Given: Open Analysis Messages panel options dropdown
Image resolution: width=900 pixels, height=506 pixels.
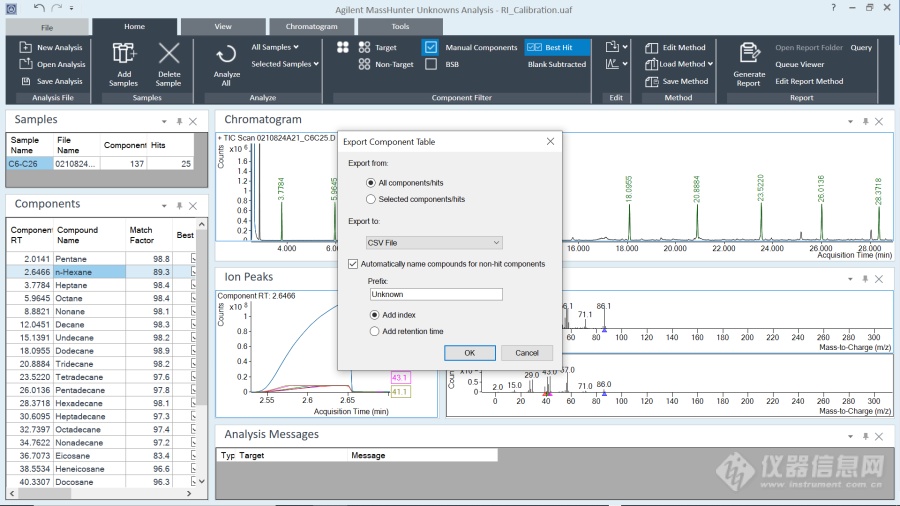Looking at the screenshot, I should (850, 437).
